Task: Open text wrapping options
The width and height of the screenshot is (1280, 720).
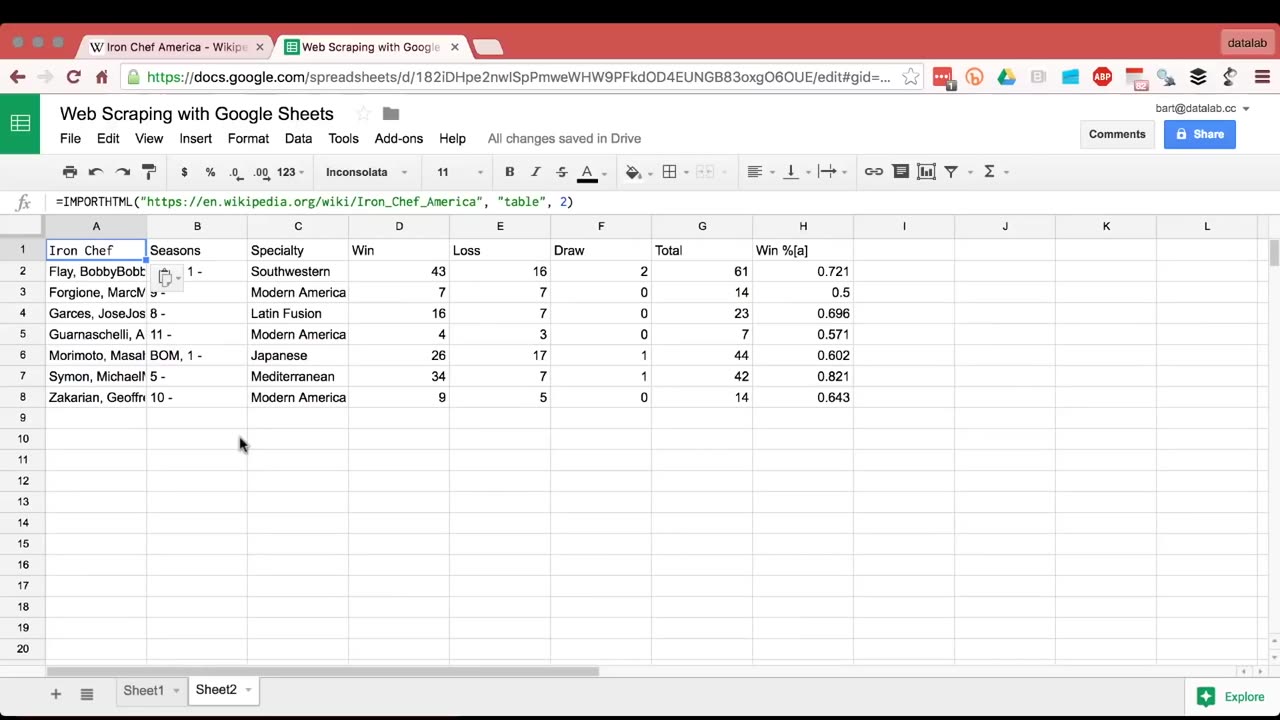Action: pos(828,172)
